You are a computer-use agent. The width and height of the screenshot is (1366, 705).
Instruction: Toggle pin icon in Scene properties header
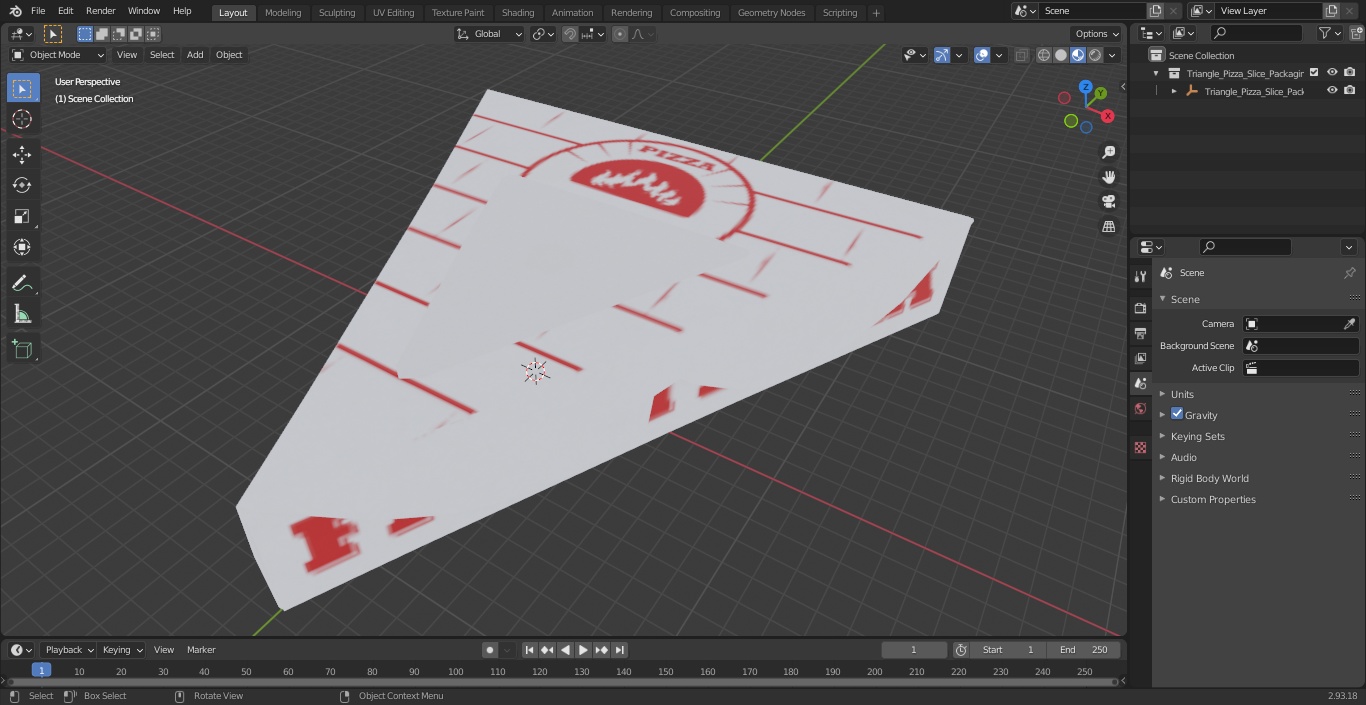[x=1349, y=273]
